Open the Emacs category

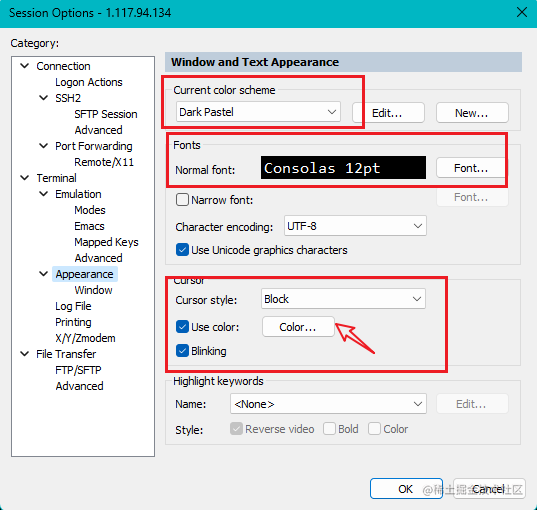[x=89, y=226]
